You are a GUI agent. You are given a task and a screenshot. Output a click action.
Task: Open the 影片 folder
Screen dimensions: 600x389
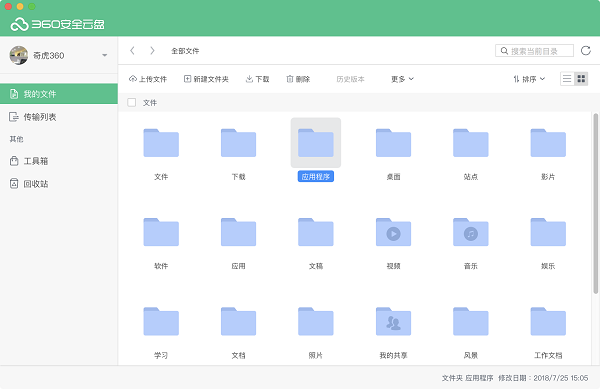pyautogui.click(x=548, y=143)
